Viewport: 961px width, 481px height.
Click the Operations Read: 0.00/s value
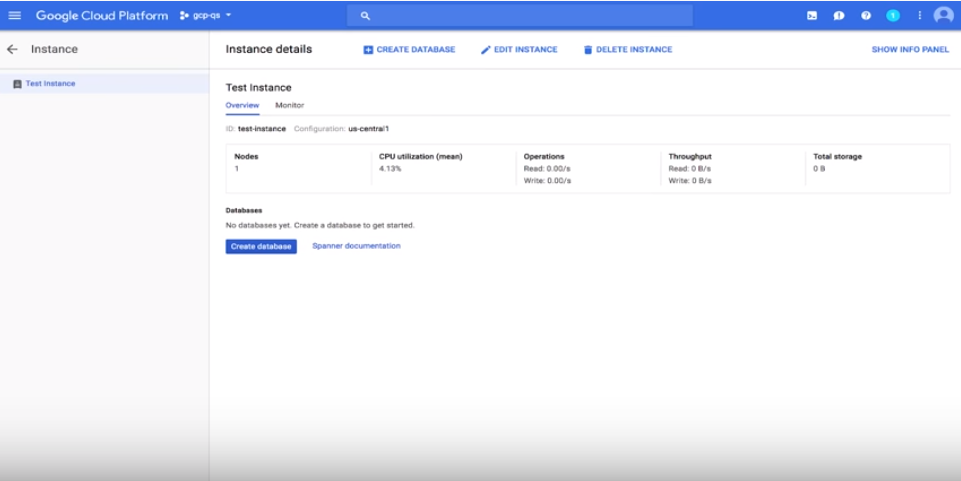(547, 169)
